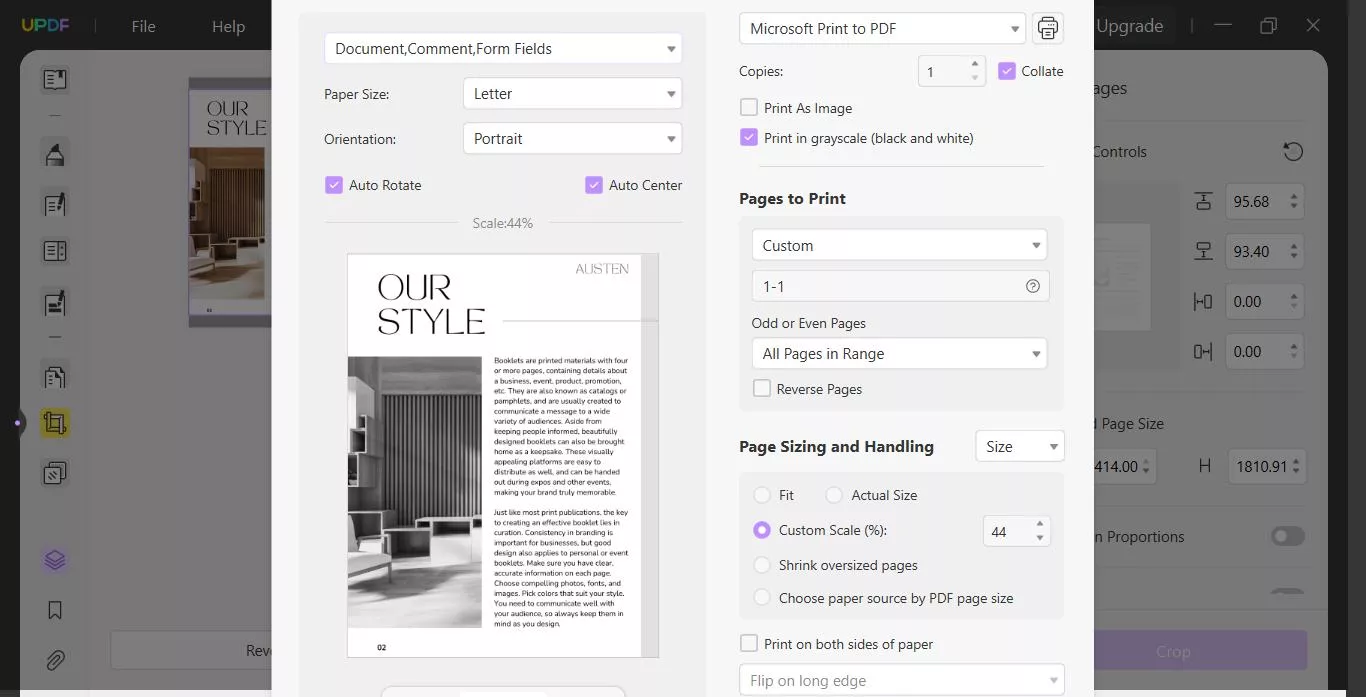This screenshot has height=697, width=1366.
Task: Open the Reader mode icon in sidebar
Action: tap(55, 79)
